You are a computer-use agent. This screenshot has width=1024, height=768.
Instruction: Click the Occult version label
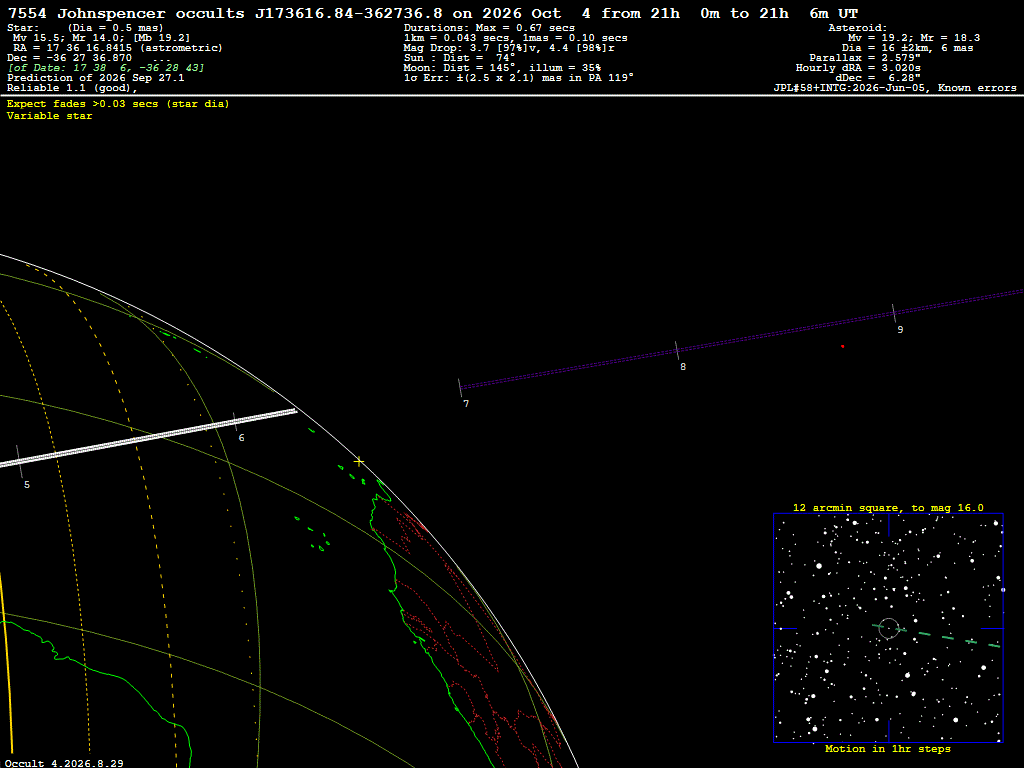pyautogui.click(x=64, y=763)
